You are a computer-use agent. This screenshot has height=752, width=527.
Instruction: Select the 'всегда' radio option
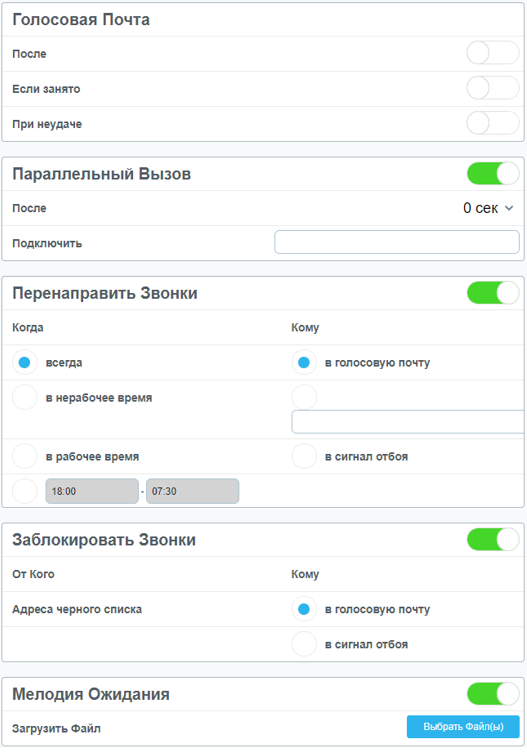(x=24, y=362)
